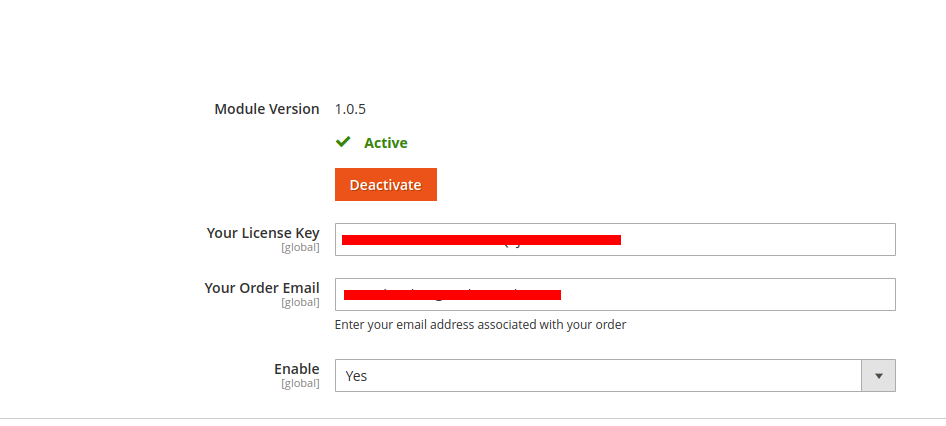Click the Yes value in Enable select
Viewport: 946px width, 426px height.
pos(356,376)
